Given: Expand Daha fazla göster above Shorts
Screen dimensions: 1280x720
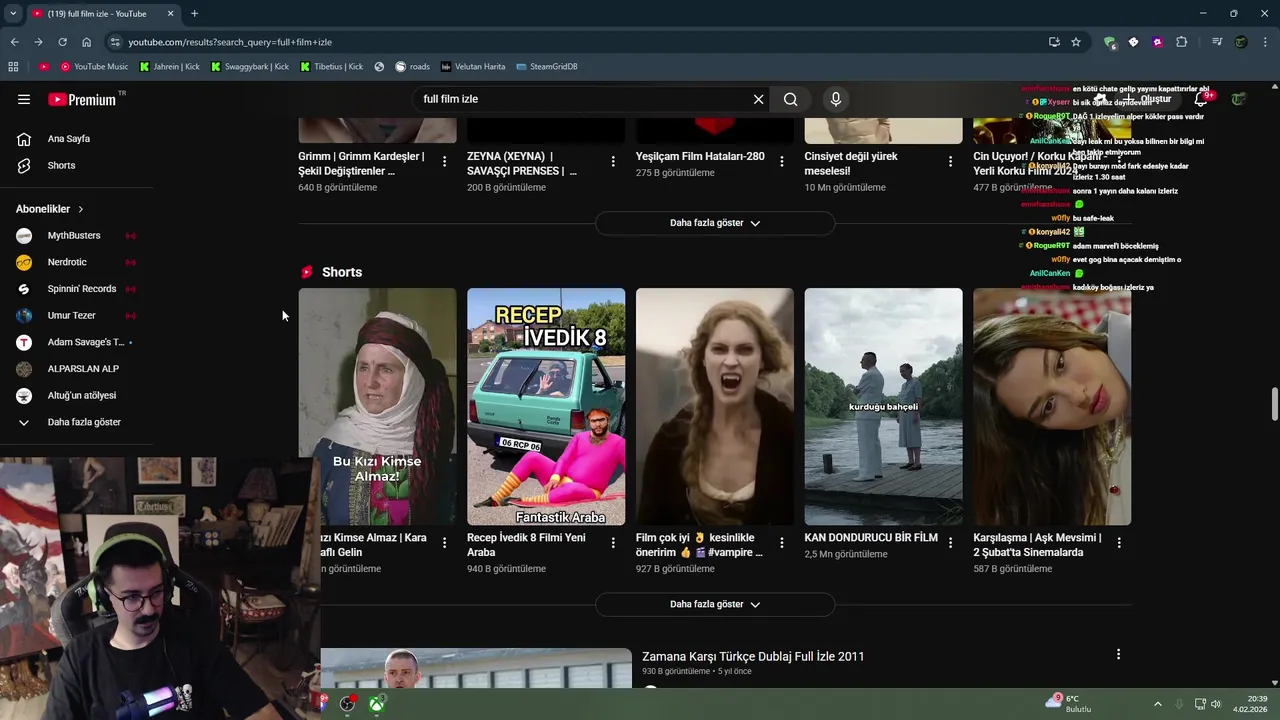Looking at the screenshot, I should click(715, 223).
